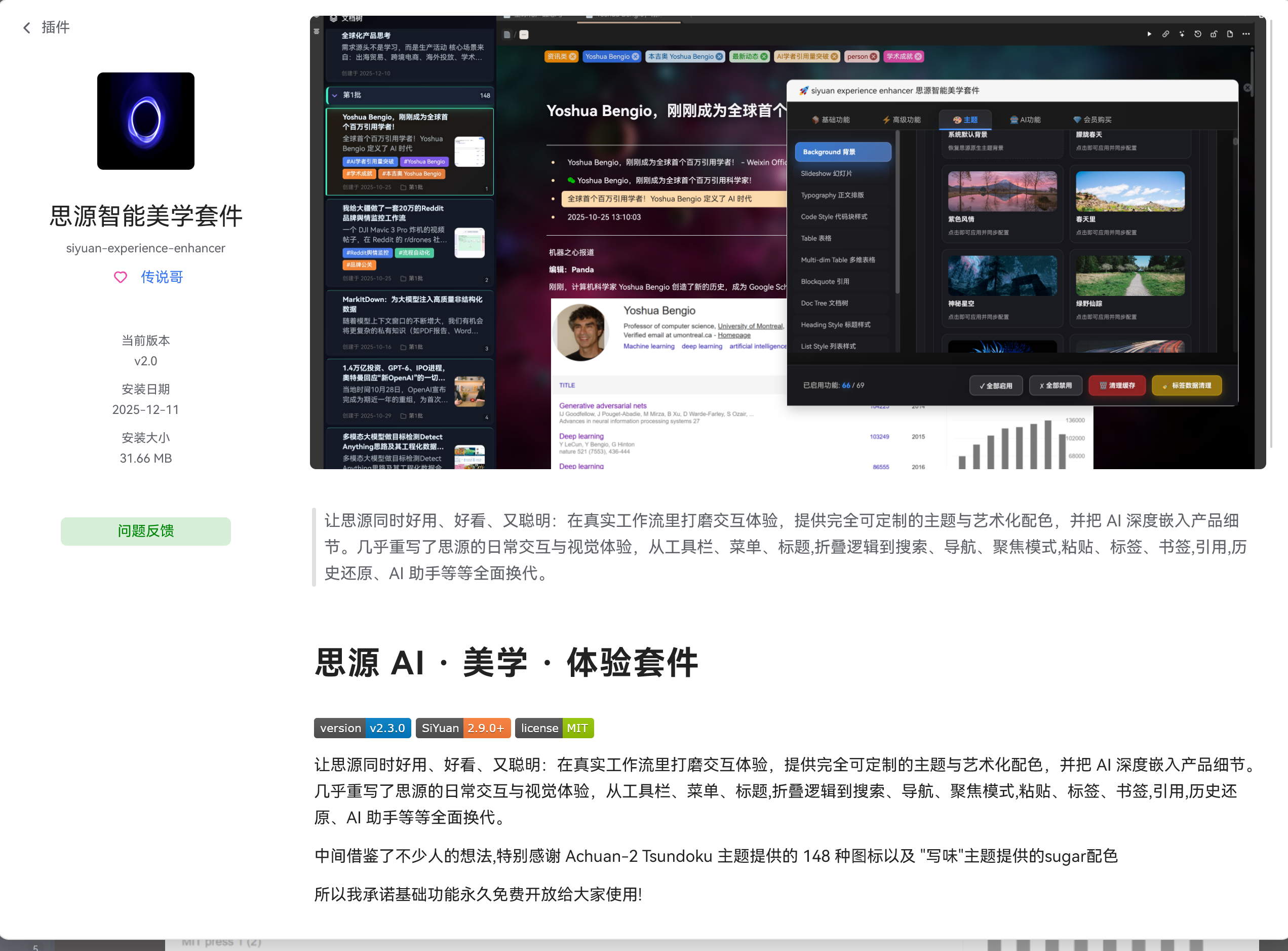Viewport: 1288px width, 951px height.
Task: Click the AI sparkle icon in the editor toolbar
Action: (1182, 34)
